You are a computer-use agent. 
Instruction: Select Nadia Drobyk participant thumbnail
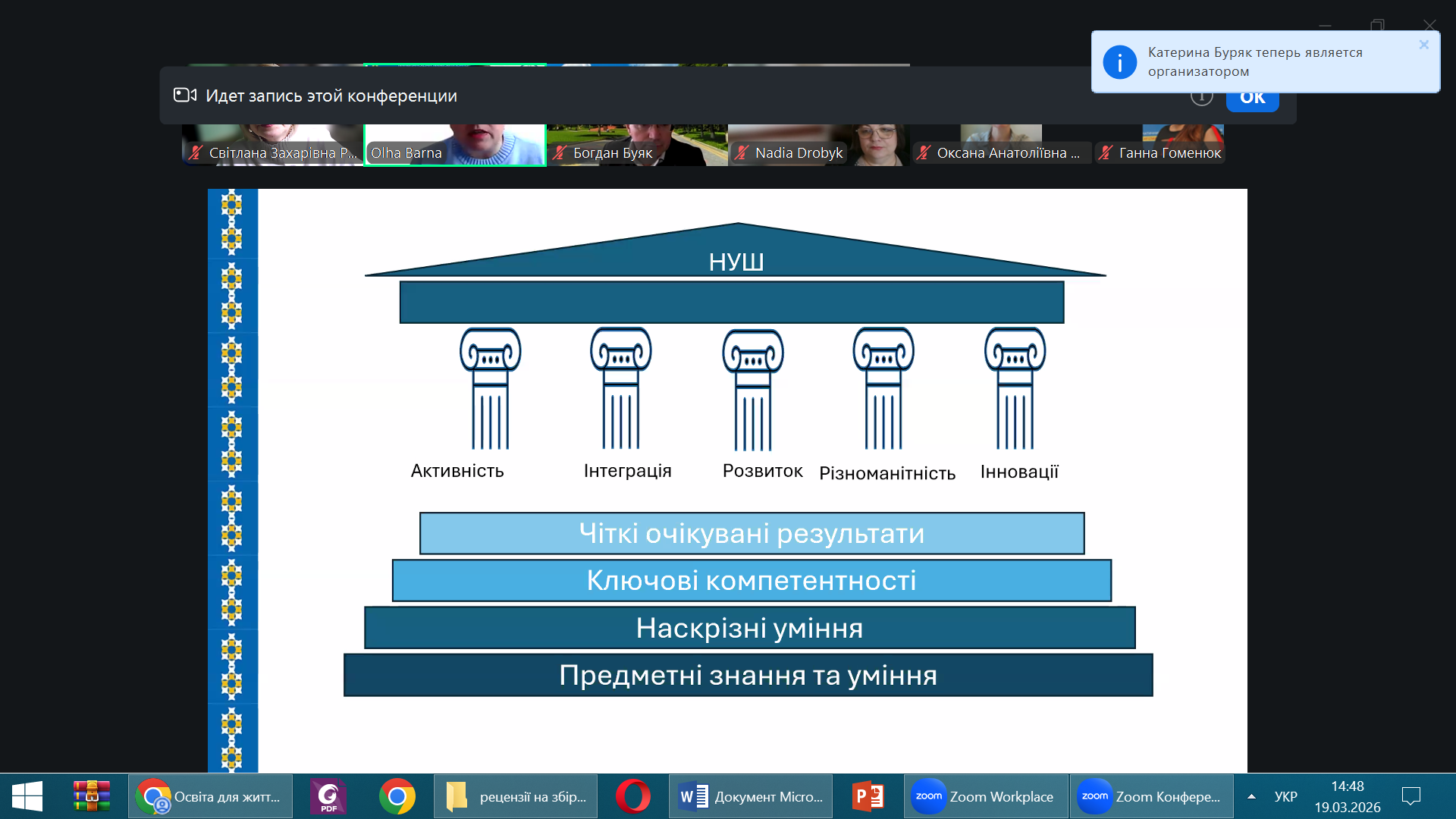click(819, 144)
